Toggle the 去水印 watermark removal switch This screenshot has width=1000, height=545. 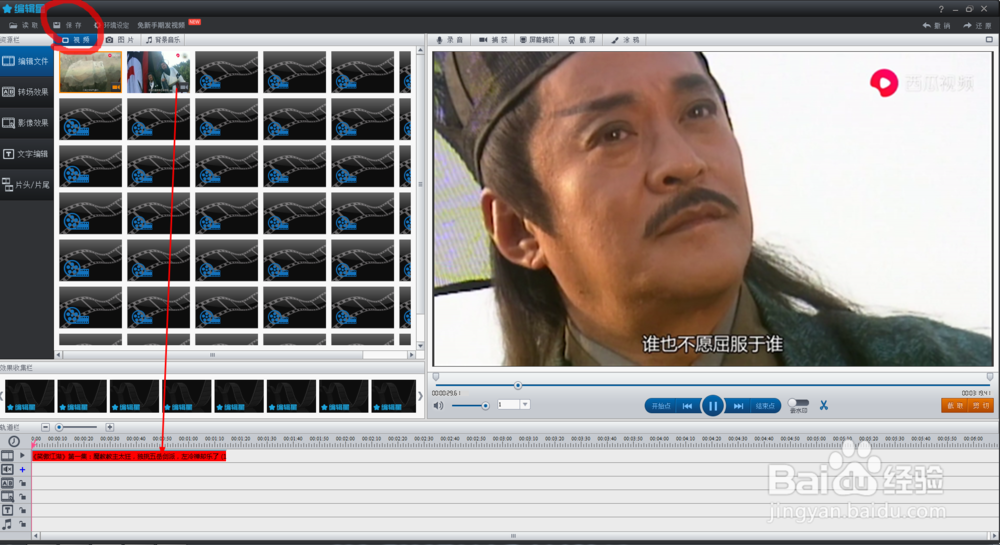point(798,403)
